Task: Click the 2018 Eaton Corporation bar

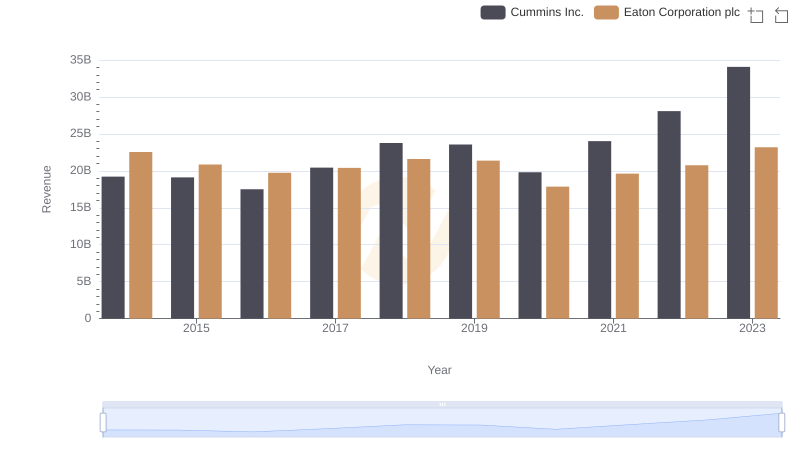Action: (419, 239)
